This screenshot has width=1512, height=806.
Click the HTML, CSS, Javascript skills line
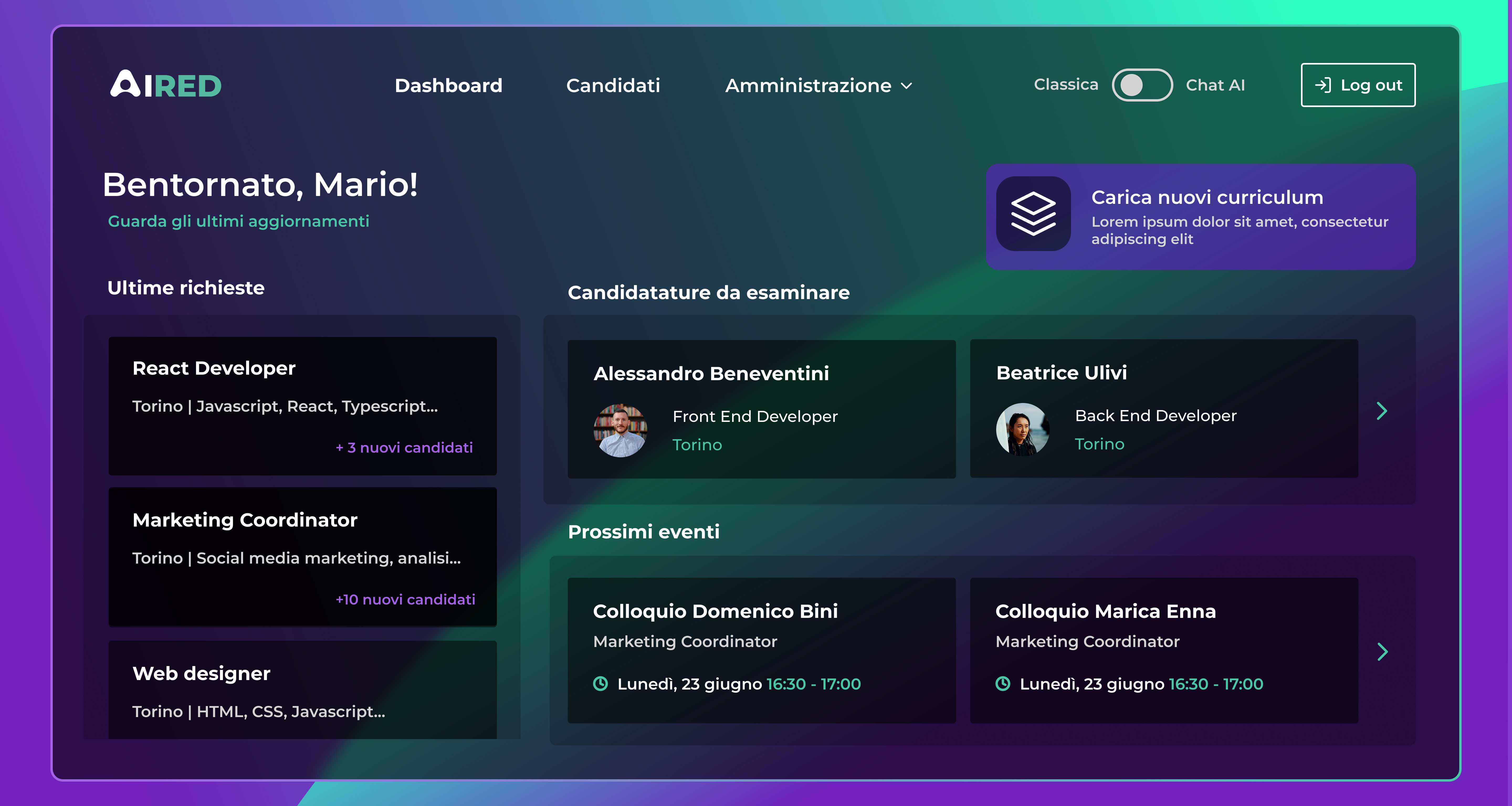[259, 712]
